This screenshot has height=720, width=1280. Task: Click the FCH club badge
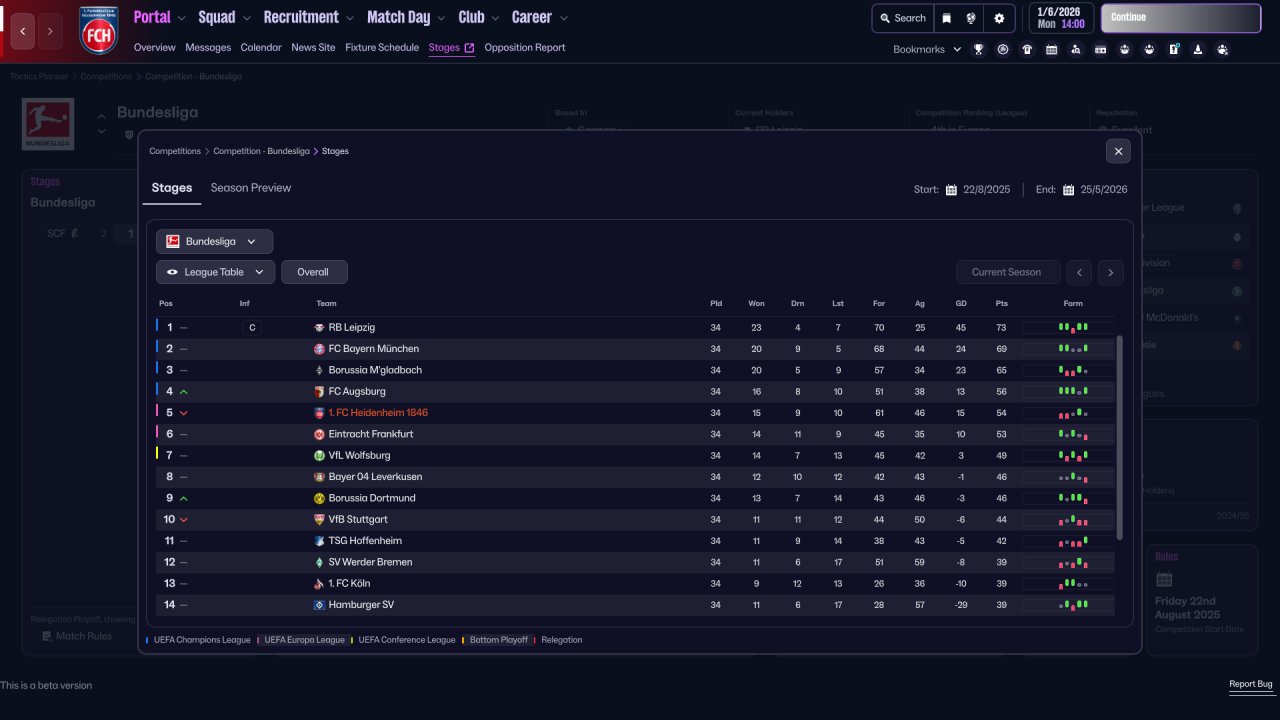[98, 30]
